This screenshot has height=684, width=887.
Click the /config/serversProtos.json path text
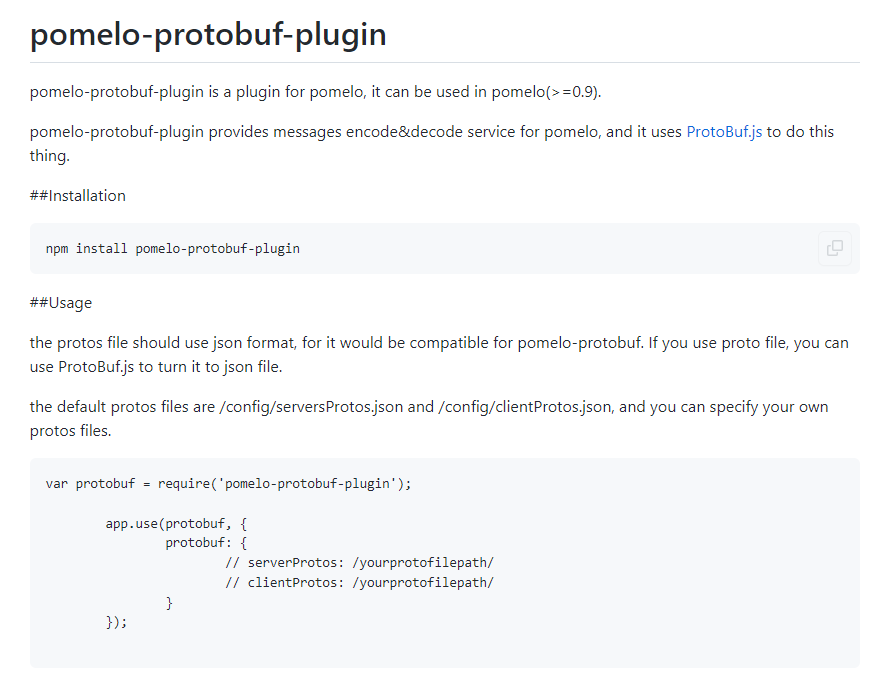(312, 407)
